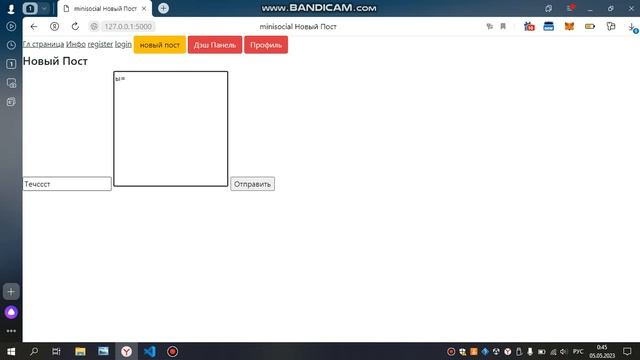This screenshot has height=360, width=640.
Task: Open History clock icon in sidebar
Action: click(11, 45)
